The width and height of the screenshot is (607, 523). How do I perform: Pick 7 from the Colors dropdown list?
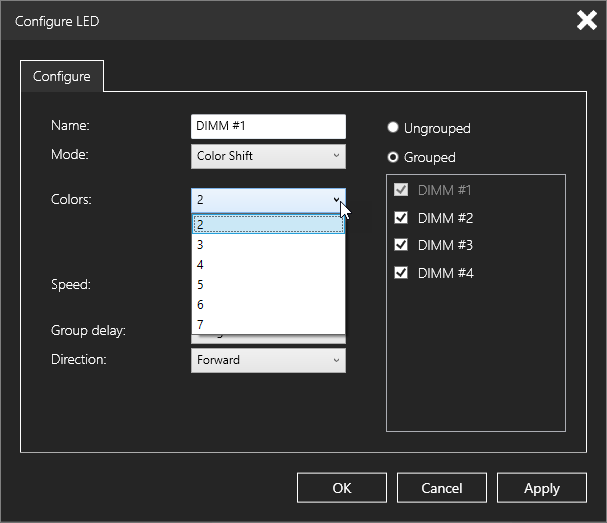(267, 324)
